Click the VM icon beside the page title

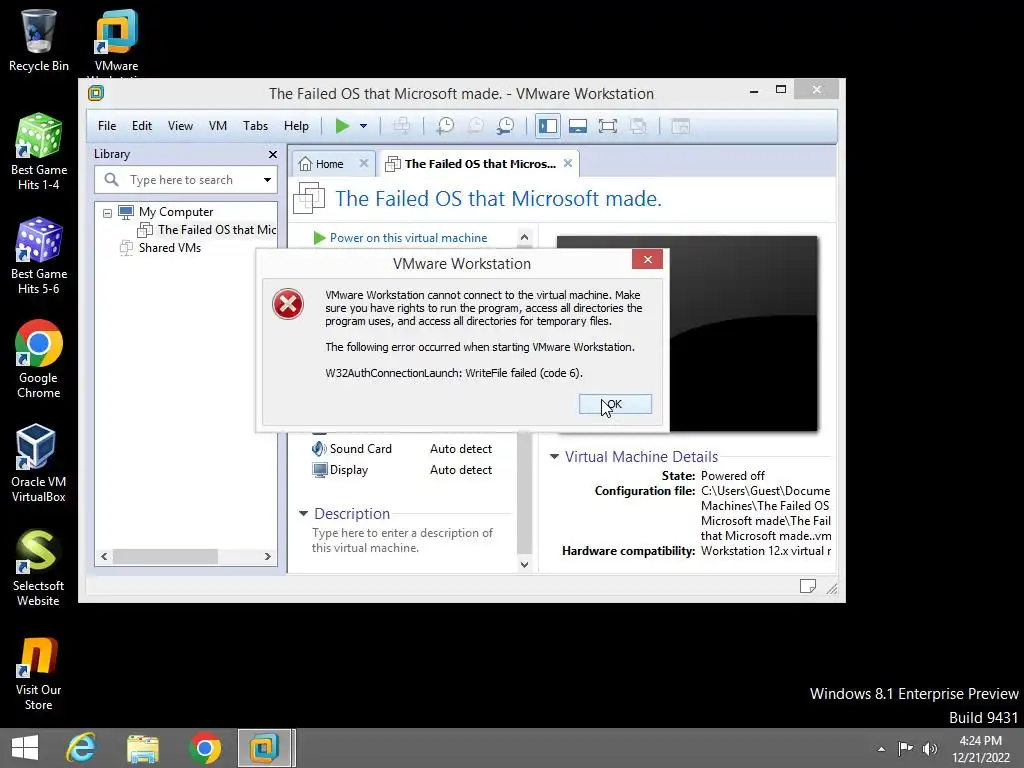(x=309, y=198)
